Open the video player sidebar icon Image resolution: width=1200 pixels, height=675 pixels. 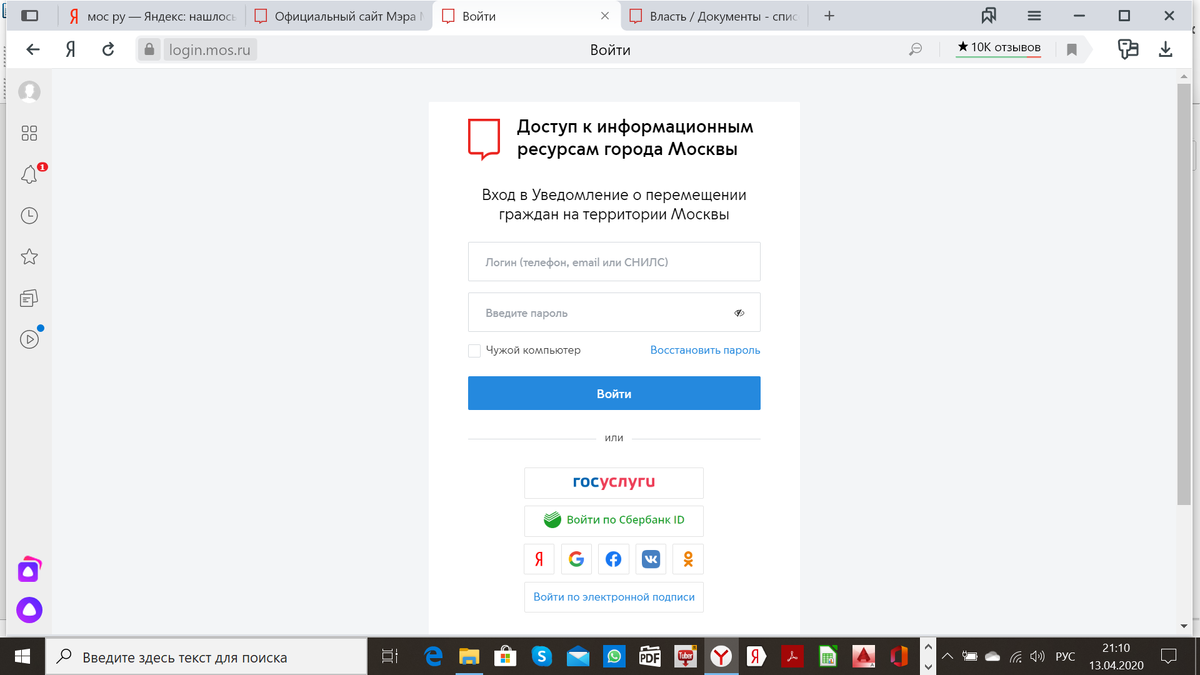point(29,338)
